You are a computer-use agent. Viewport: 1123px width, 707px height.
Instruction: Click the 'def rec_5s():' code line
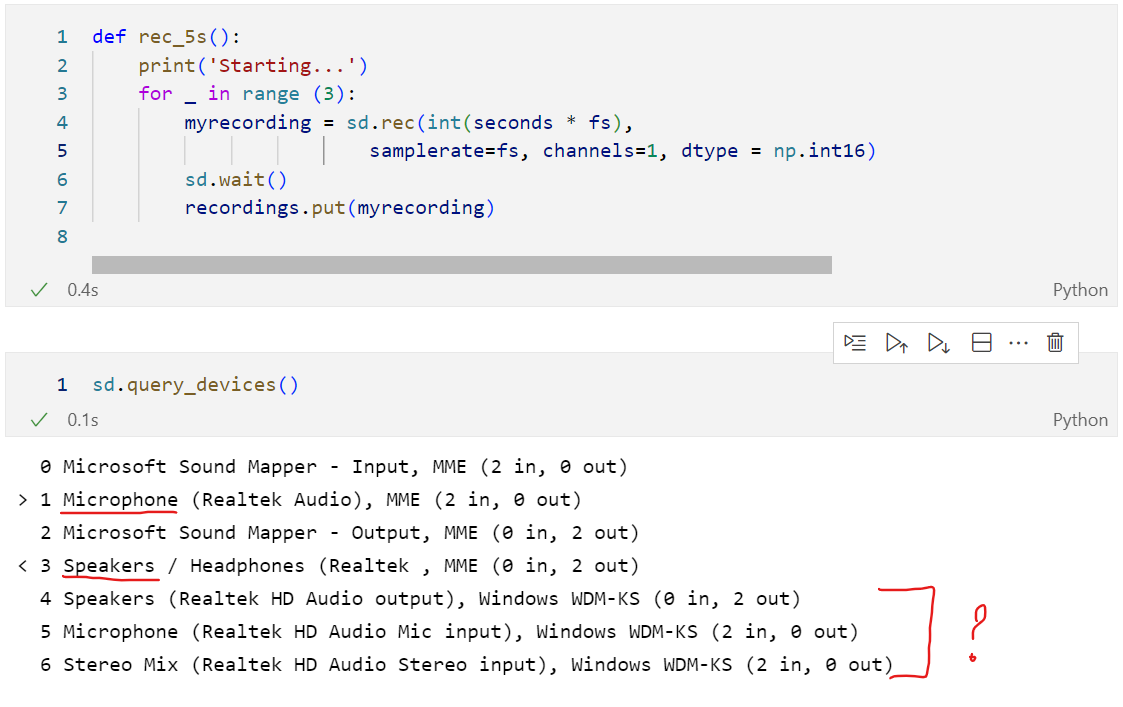166,37
